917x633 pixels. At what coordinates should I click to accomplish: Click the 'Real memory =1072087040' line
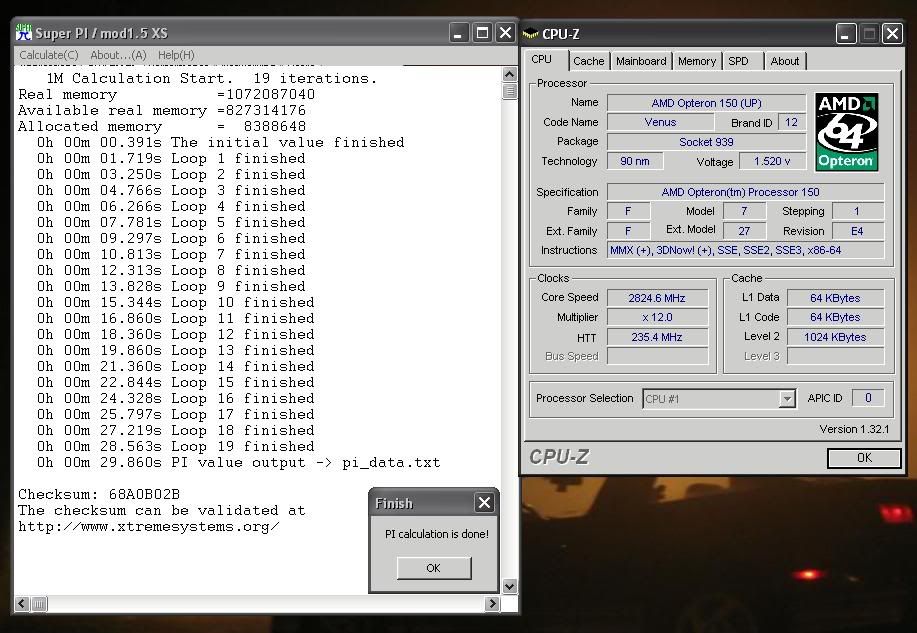point(166,94)
